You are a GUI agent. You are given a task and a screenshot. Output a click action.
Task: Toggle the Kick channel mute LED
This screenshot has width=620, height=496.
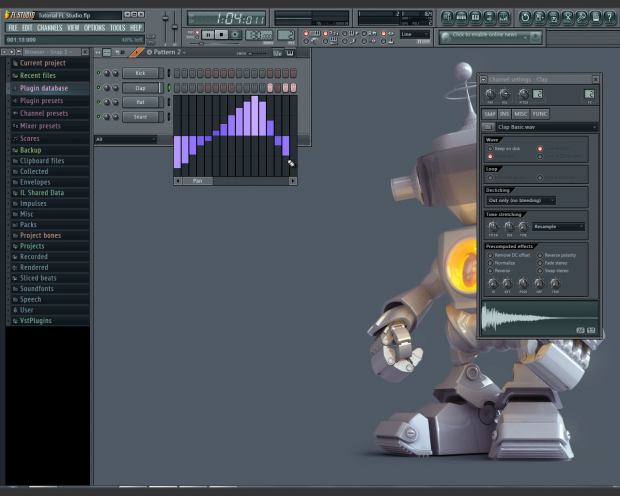(98, 73)
